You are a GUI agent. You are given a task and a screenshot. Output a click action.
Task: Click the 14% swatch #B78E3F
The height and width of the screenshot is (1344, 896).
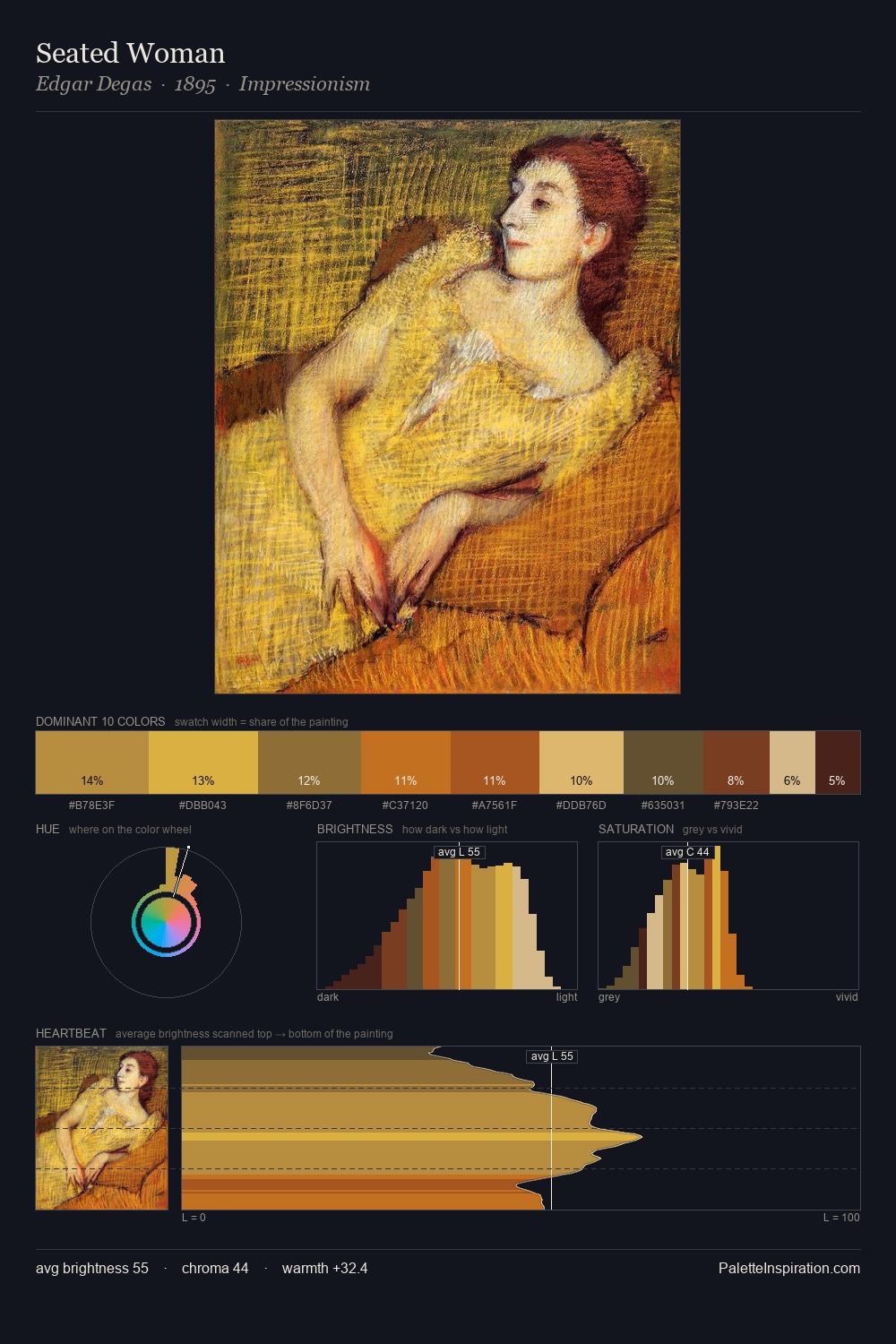(x=92, y=762)
